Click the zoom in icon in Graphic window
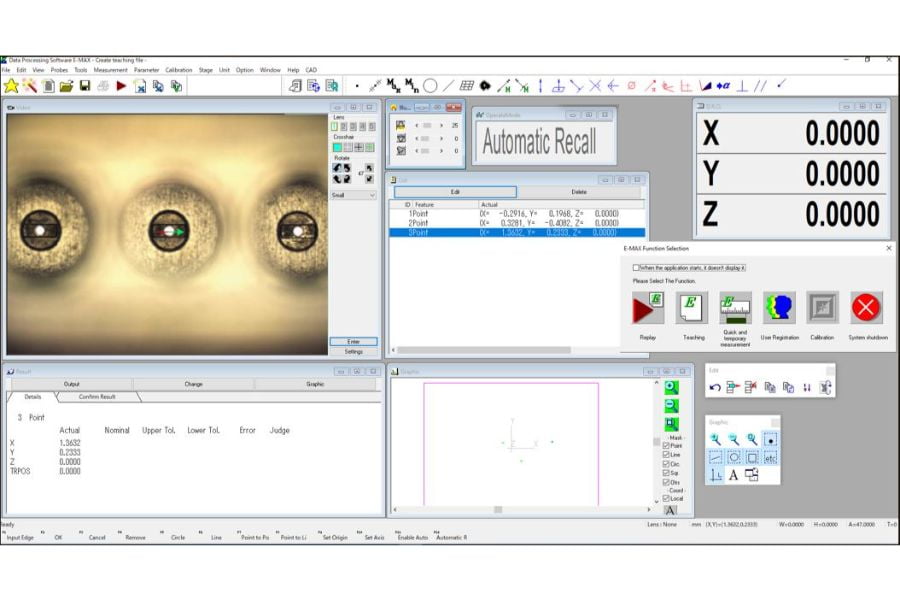The width and height of the screenshot is (900, 600). [671, 387]
